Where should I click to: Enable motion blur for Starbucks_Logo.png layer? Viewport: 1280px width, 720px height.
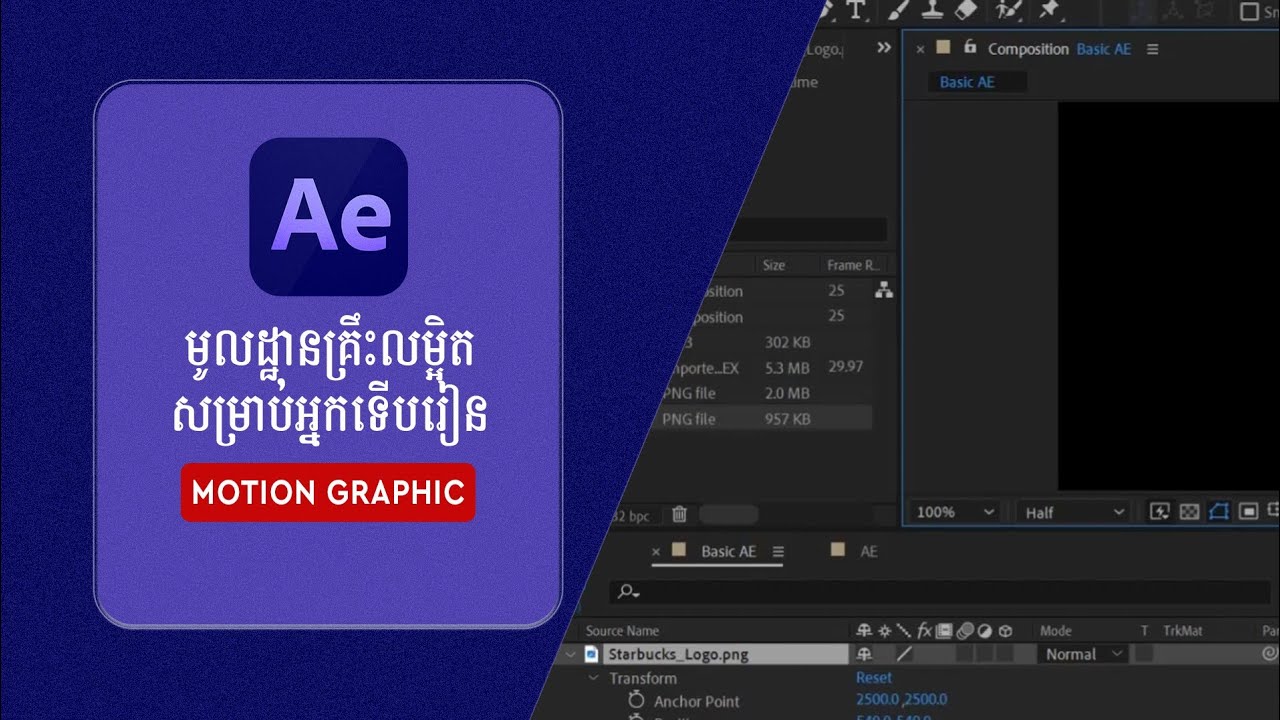[965, 654]
